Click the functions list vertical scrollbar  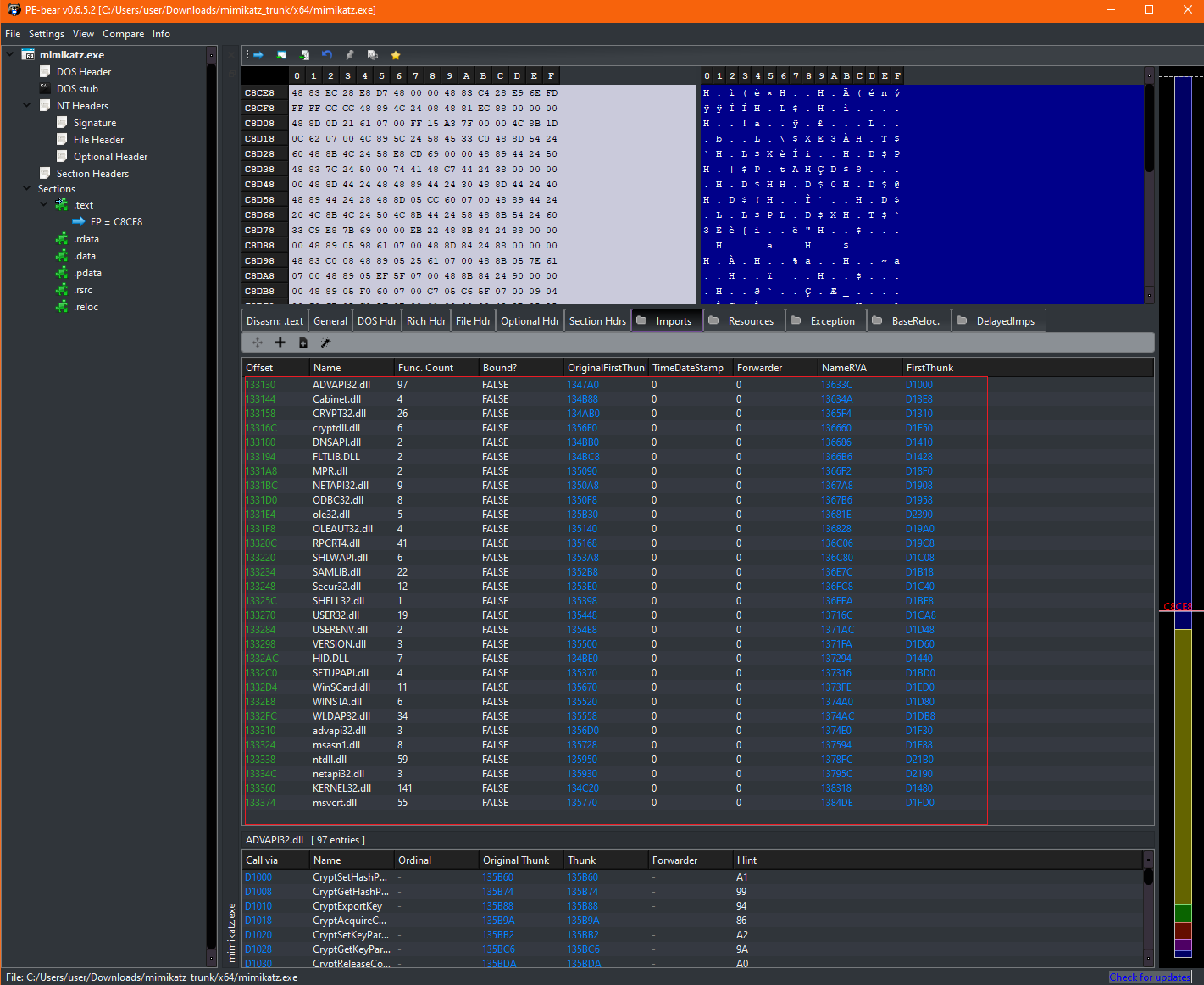pyautogui.click(x=1148, y=909)
